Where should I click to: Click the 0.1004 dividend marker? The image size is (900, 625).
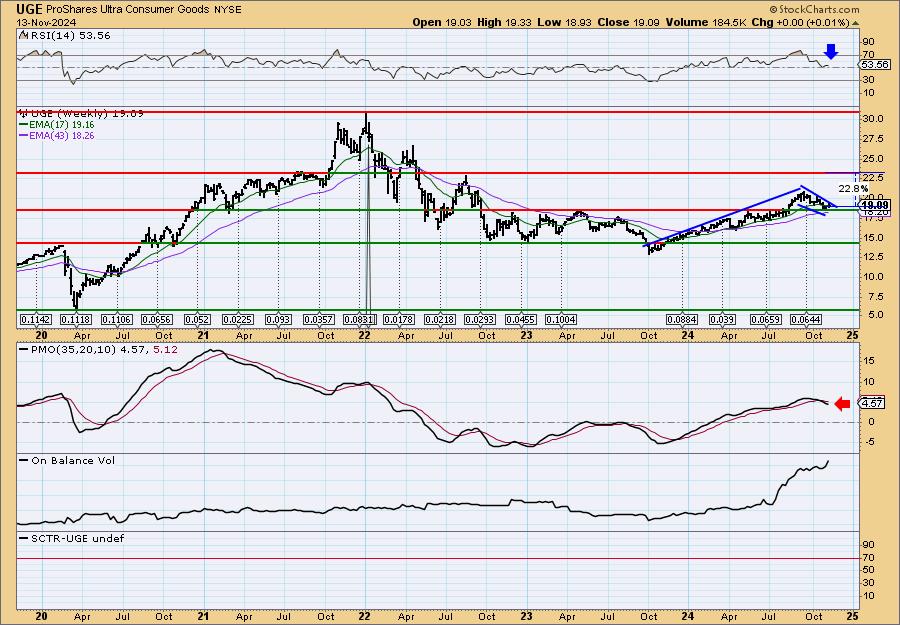(561, 319)
